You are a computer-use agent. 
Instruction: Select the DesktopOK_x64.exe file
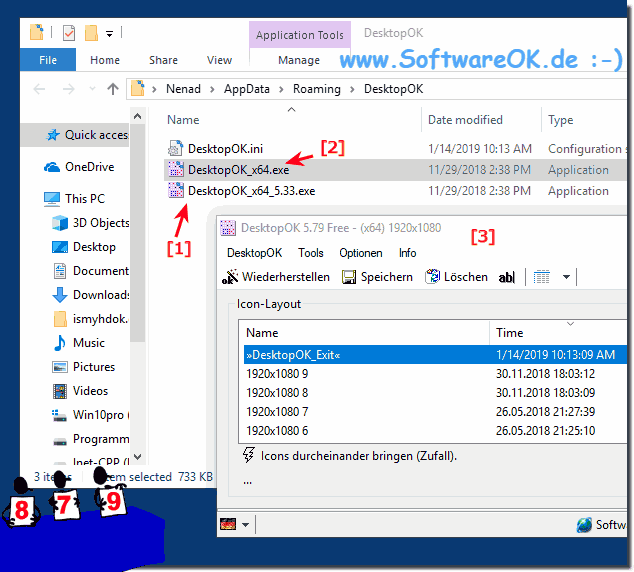click(x=395, y=170)
